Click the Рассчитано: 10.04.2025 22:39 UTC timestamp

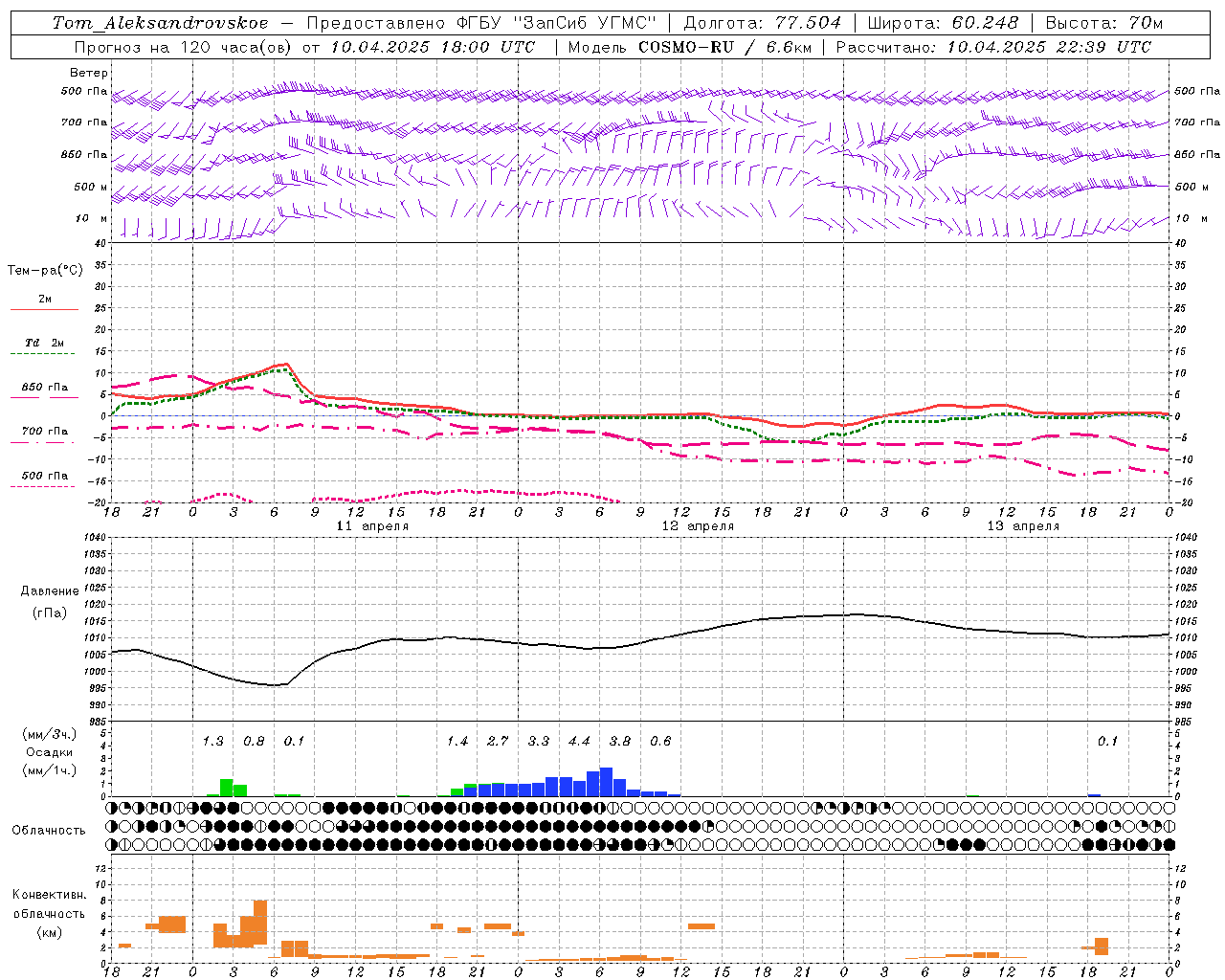coord(993,47)
